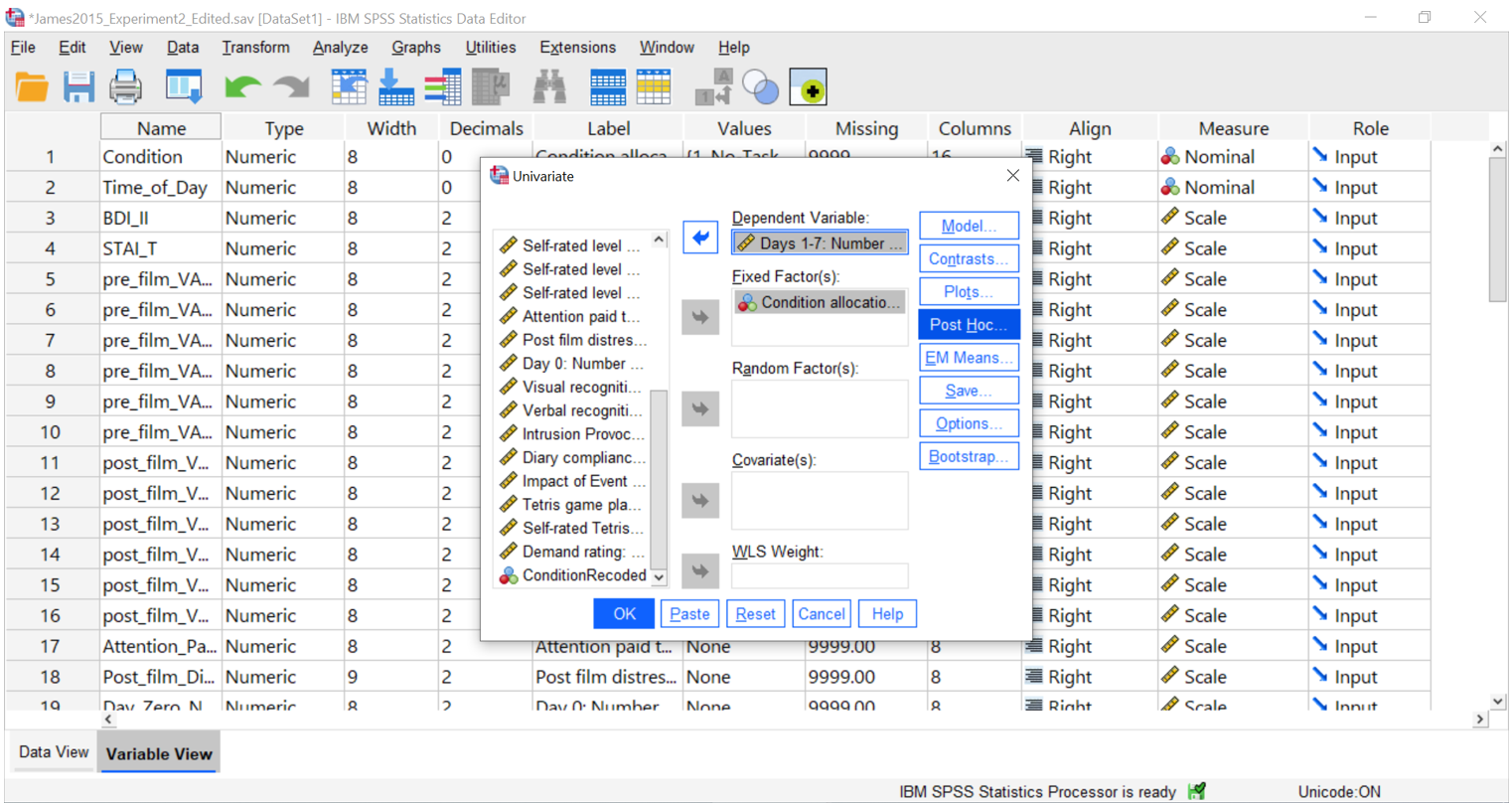Click arrow button beside Covariate(s)
Image resolution: width=1512 pixels, height=803 pixels.
[700, 500]
